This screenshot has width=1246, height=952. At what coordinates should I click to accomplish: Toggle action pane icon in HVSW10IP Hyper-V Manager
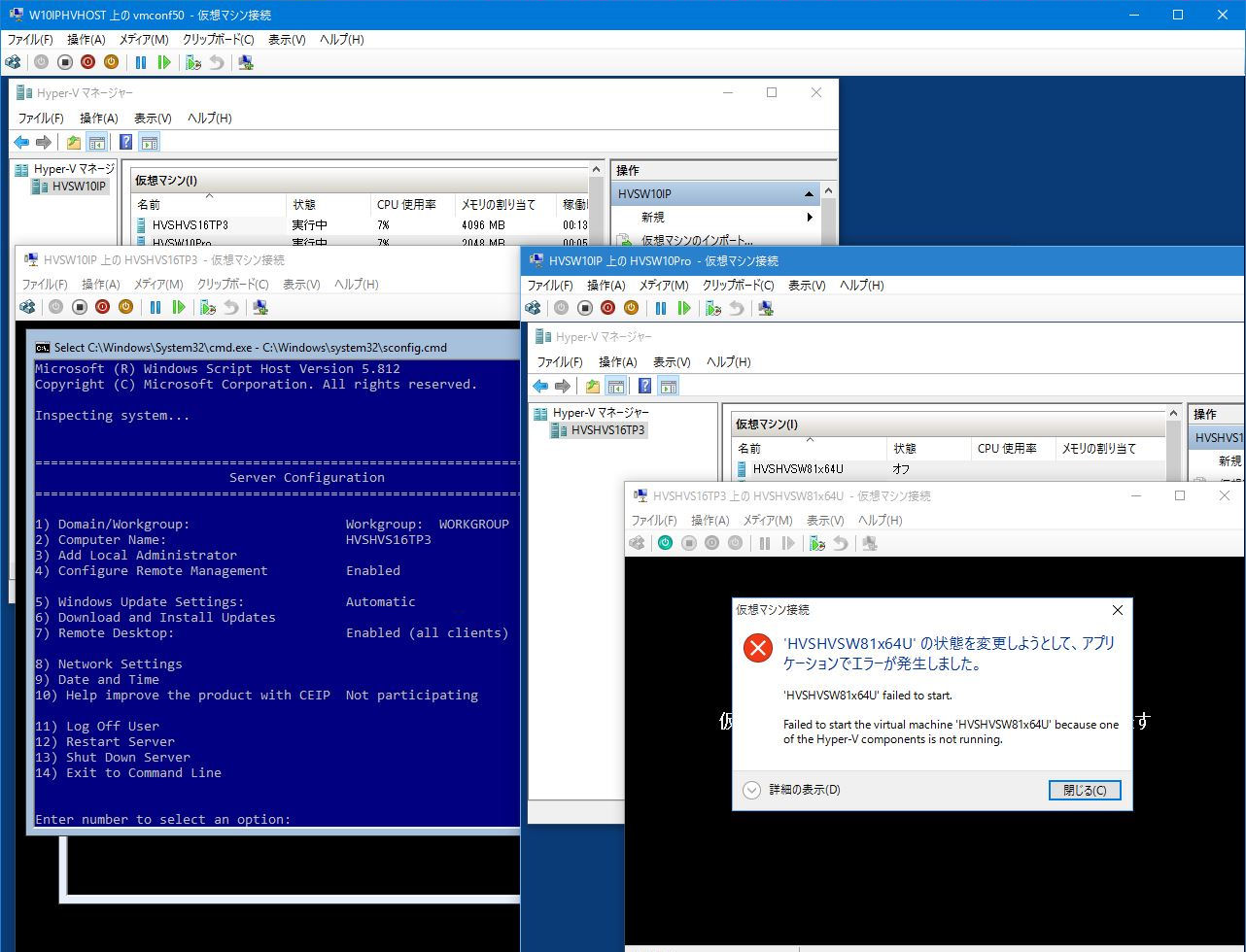point(149,142)
